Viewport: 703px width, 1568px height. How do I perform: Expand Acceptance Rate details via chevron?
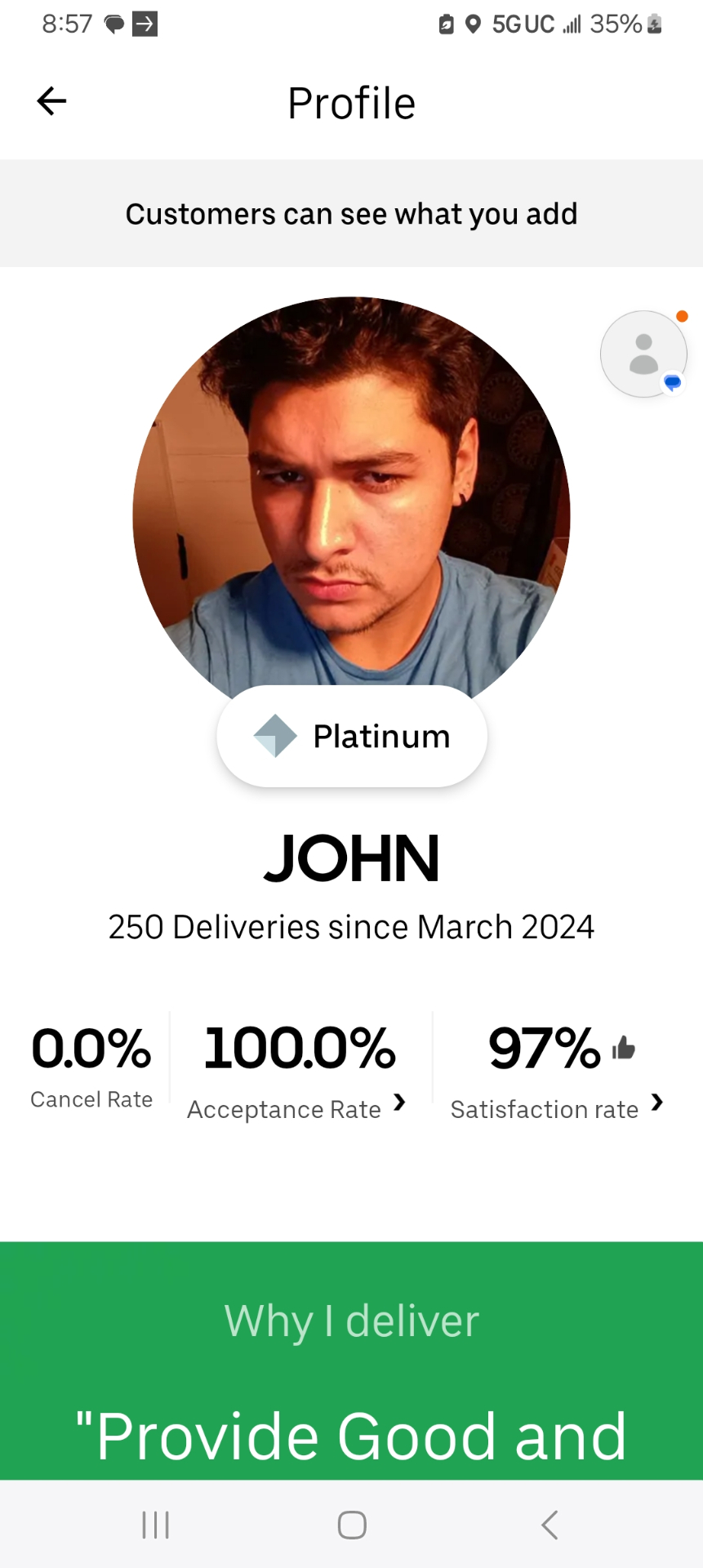[x=399, y=1103]
